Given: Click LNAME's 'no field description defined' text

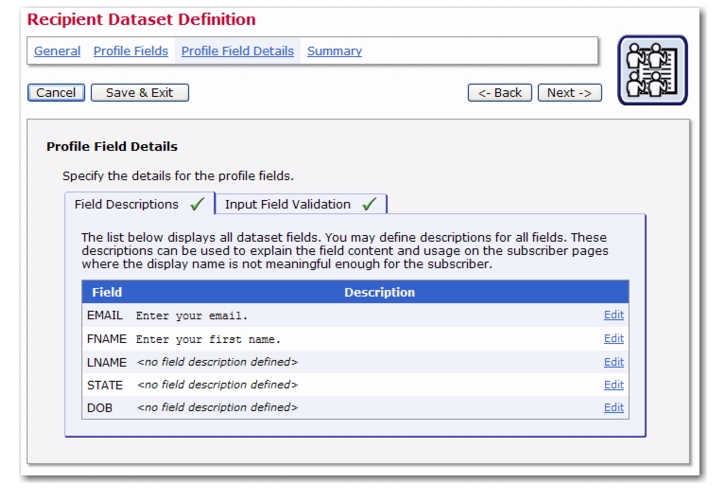Looking at the screenshot, I should pyautogui.click(x=217, y=362).
